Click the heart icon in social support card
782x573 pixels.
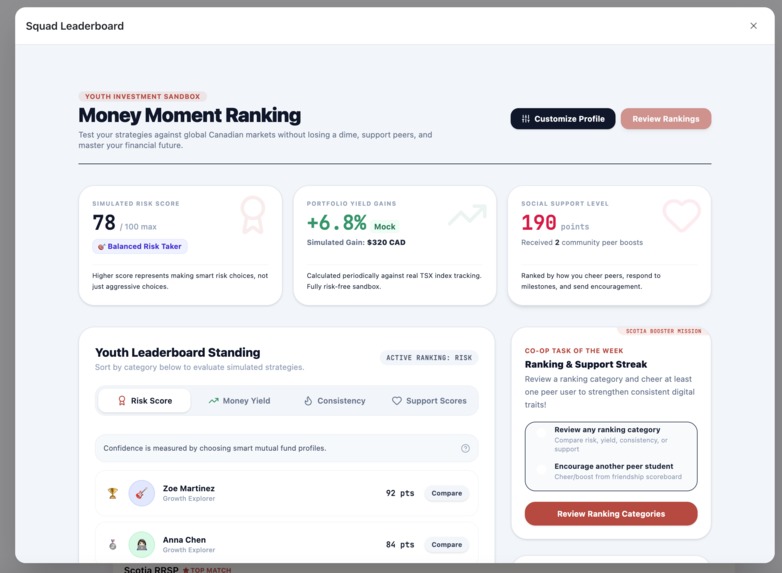681,215
